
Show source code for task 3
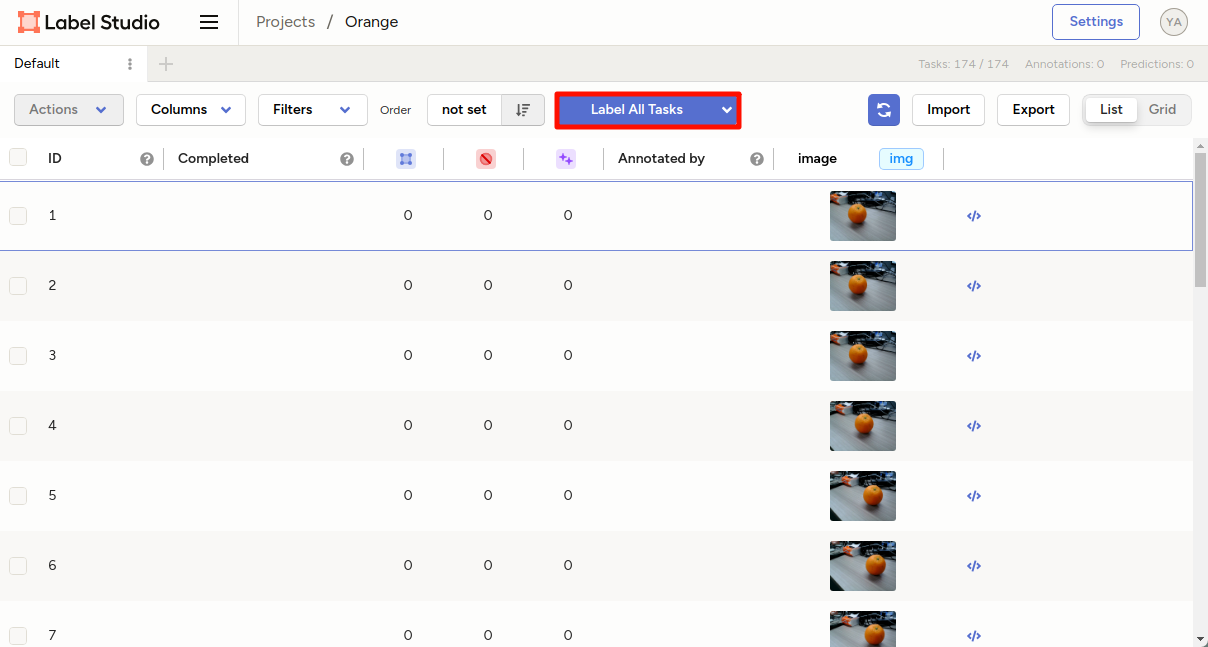pos(974,356)
